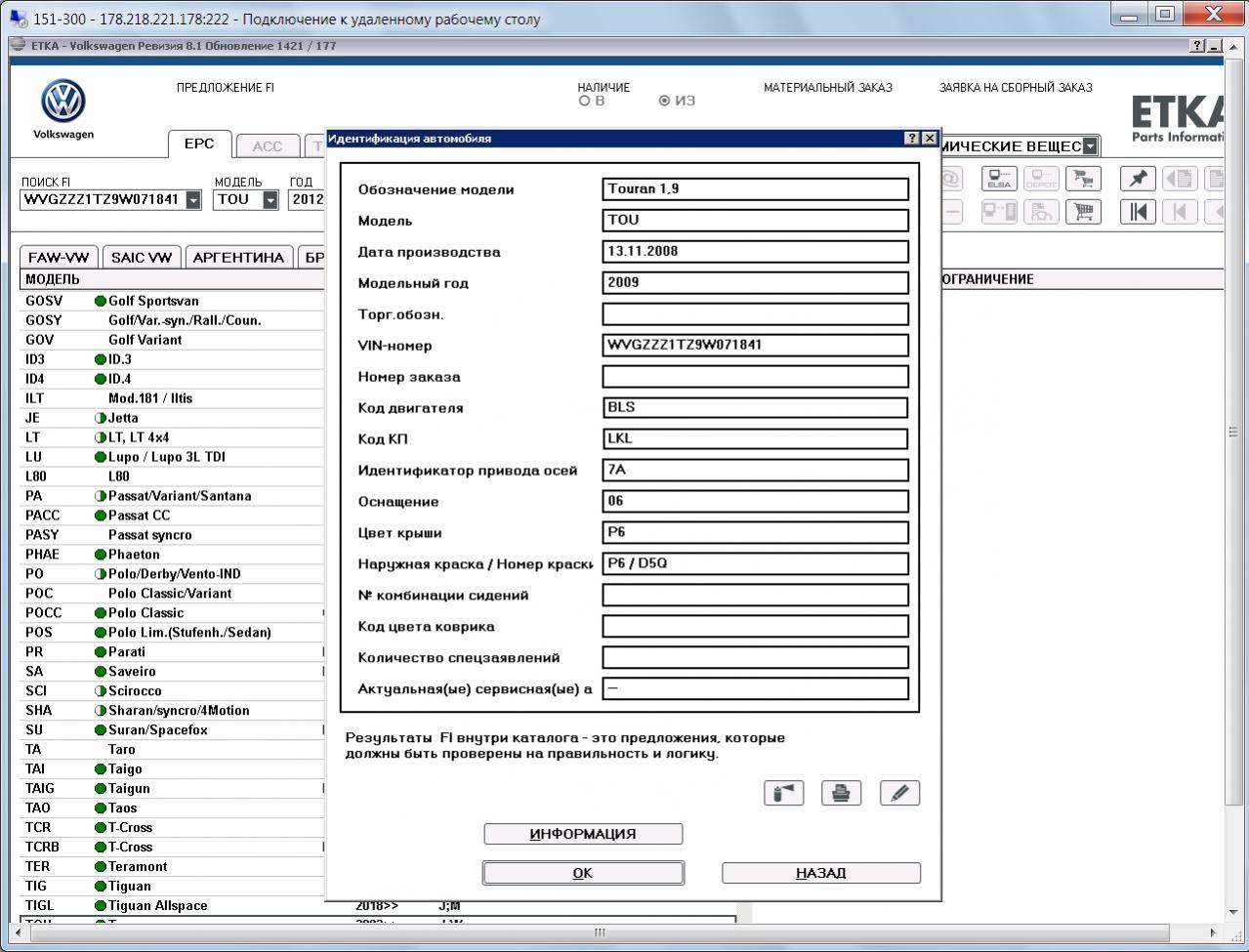The image size is (1249, 952).
Task: Select the 'Lupo / Lupo 3L TDI' row
Action: click(x=172, y=457)
